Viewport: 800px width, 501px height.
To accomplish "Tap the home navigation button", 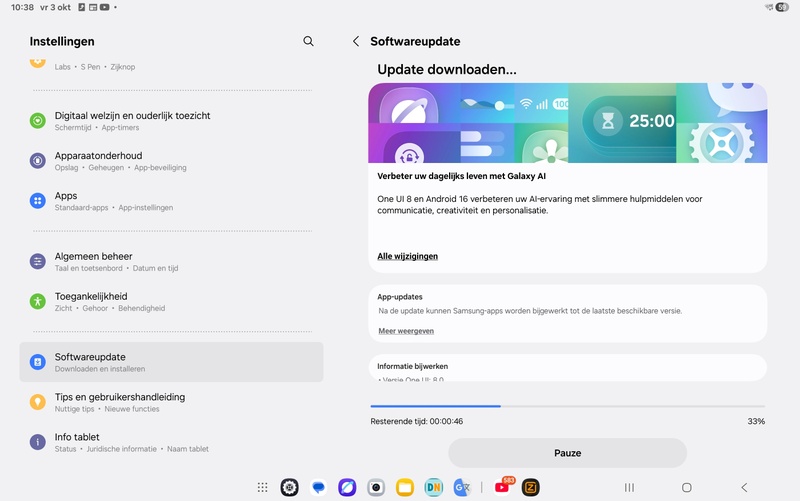I will tap(687, 488).
